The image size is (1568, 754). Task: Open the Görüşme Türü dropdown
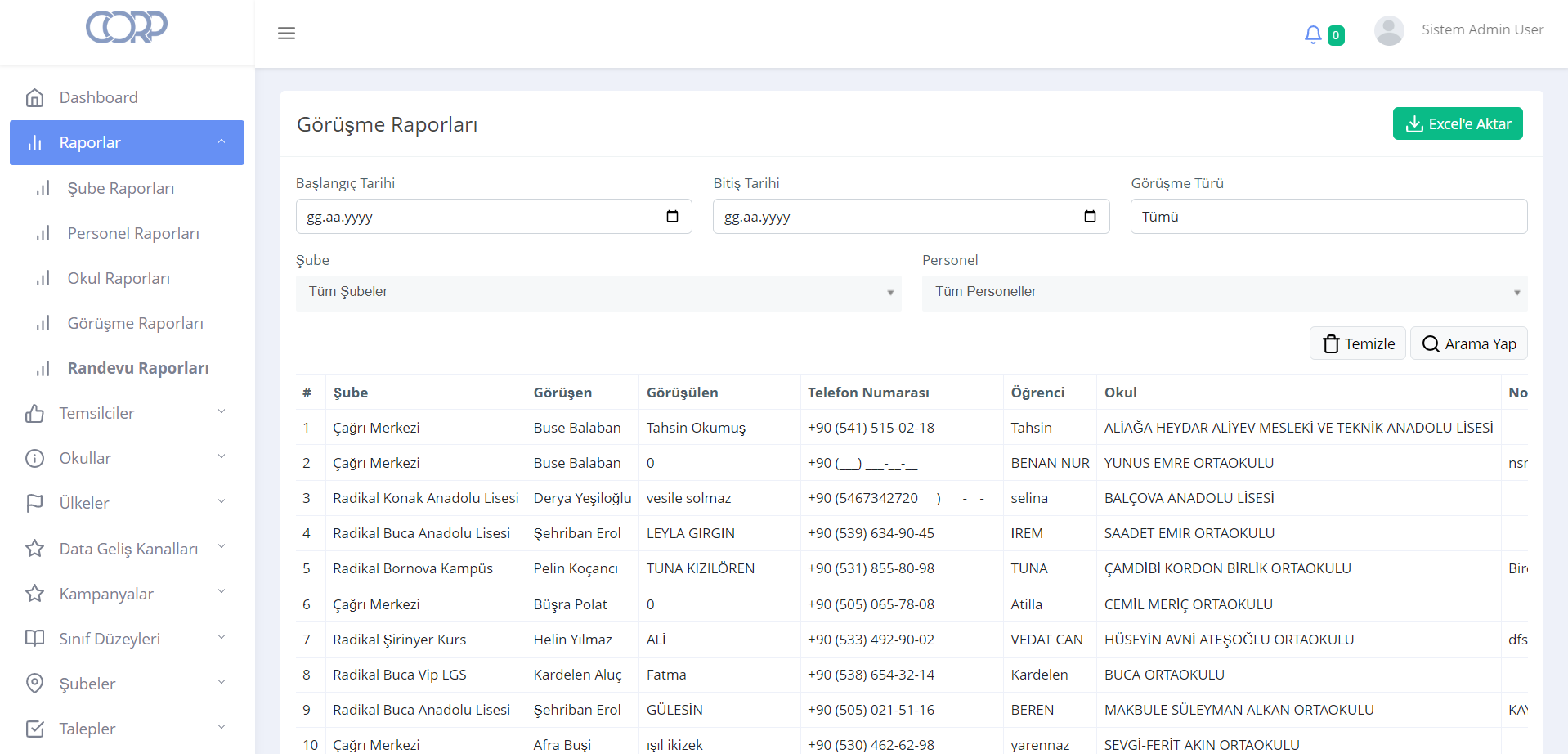pyautogui.click(x=1328, y=217)
